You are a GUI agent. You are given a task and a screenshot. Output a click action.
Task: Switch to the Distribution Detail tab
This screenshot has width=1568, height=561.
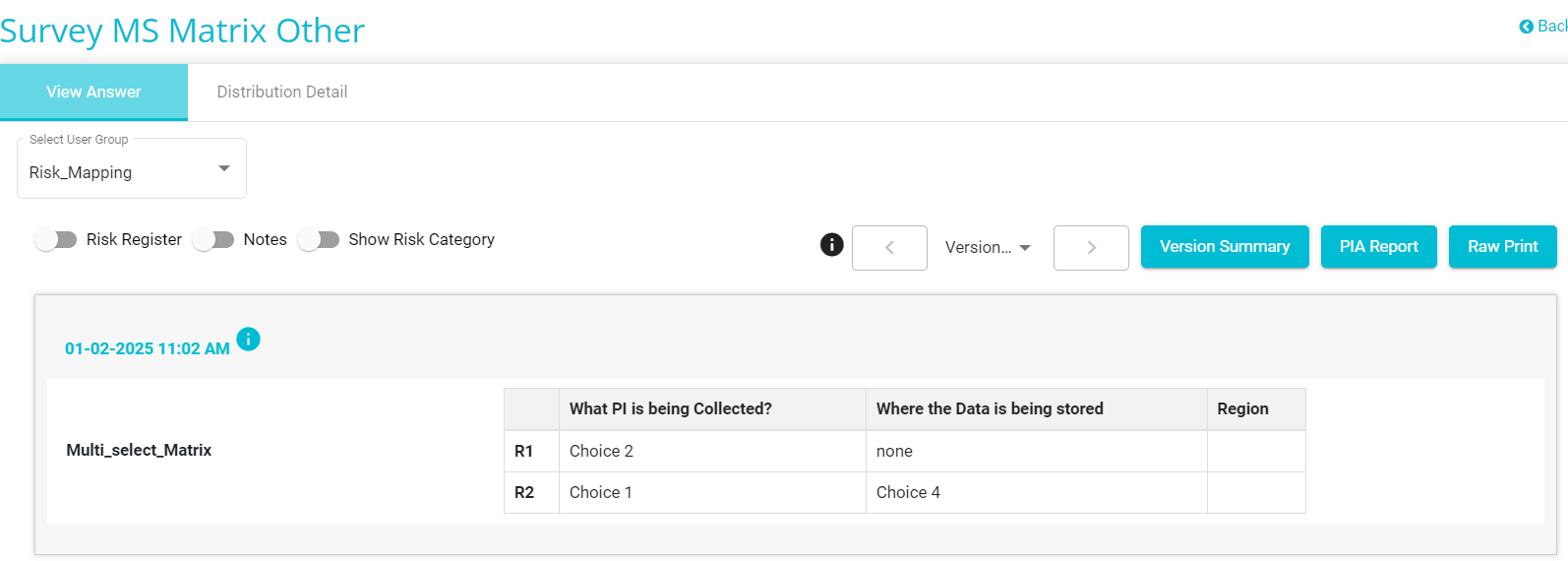click(282, 92)
